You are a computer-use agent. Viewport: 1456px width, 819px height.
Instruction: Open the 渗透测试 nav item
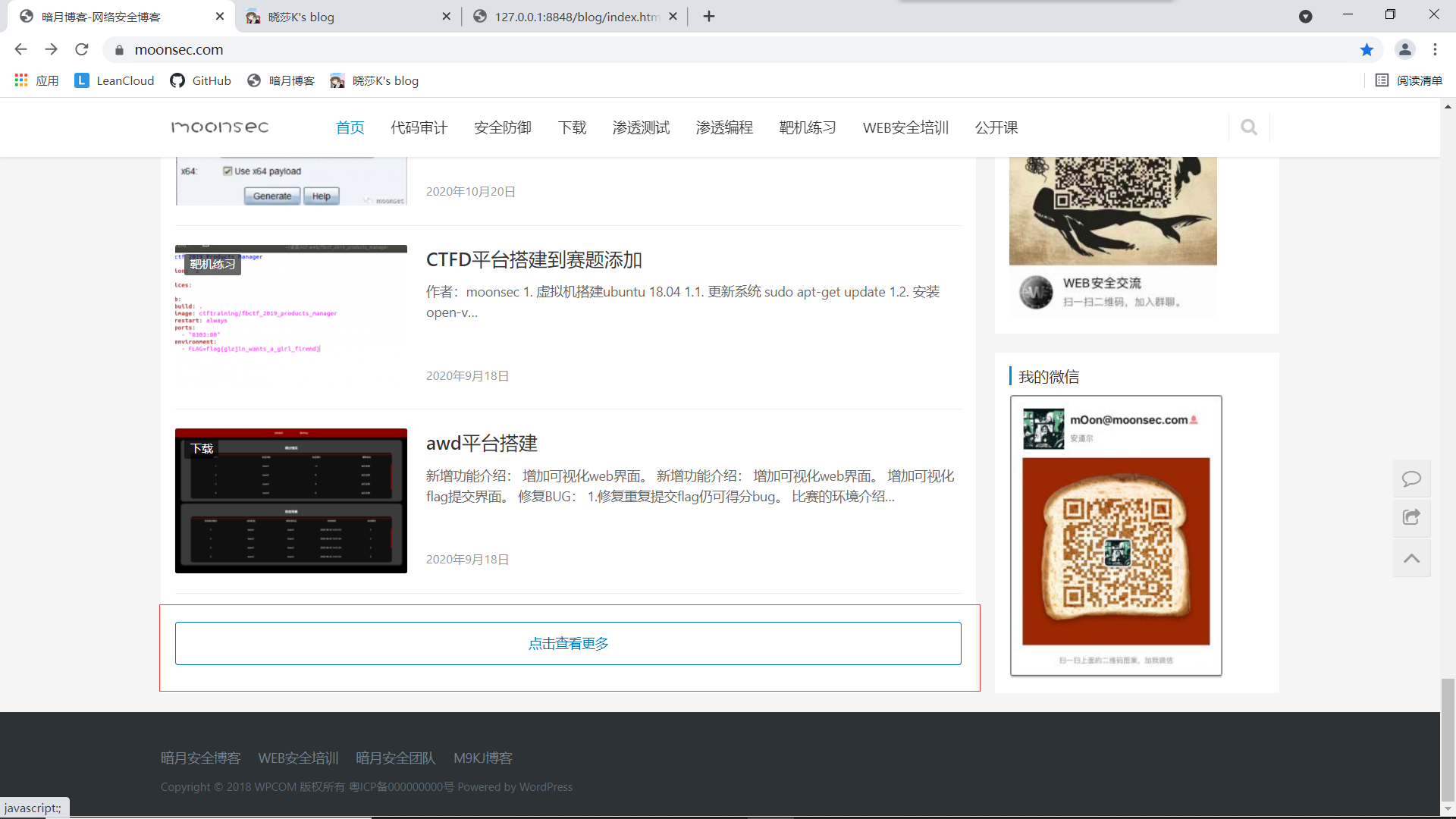(x=642, y=127)
